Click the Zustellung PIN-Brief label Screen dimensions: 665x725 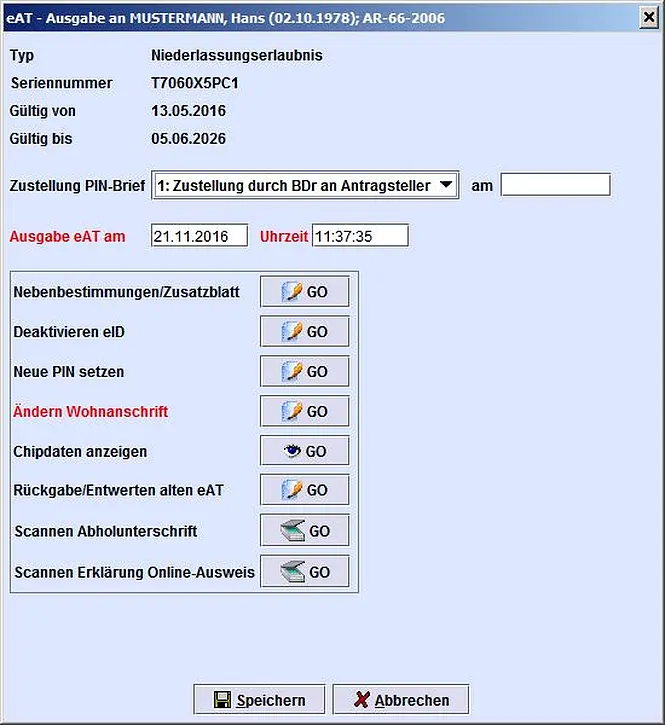(77, 186)
